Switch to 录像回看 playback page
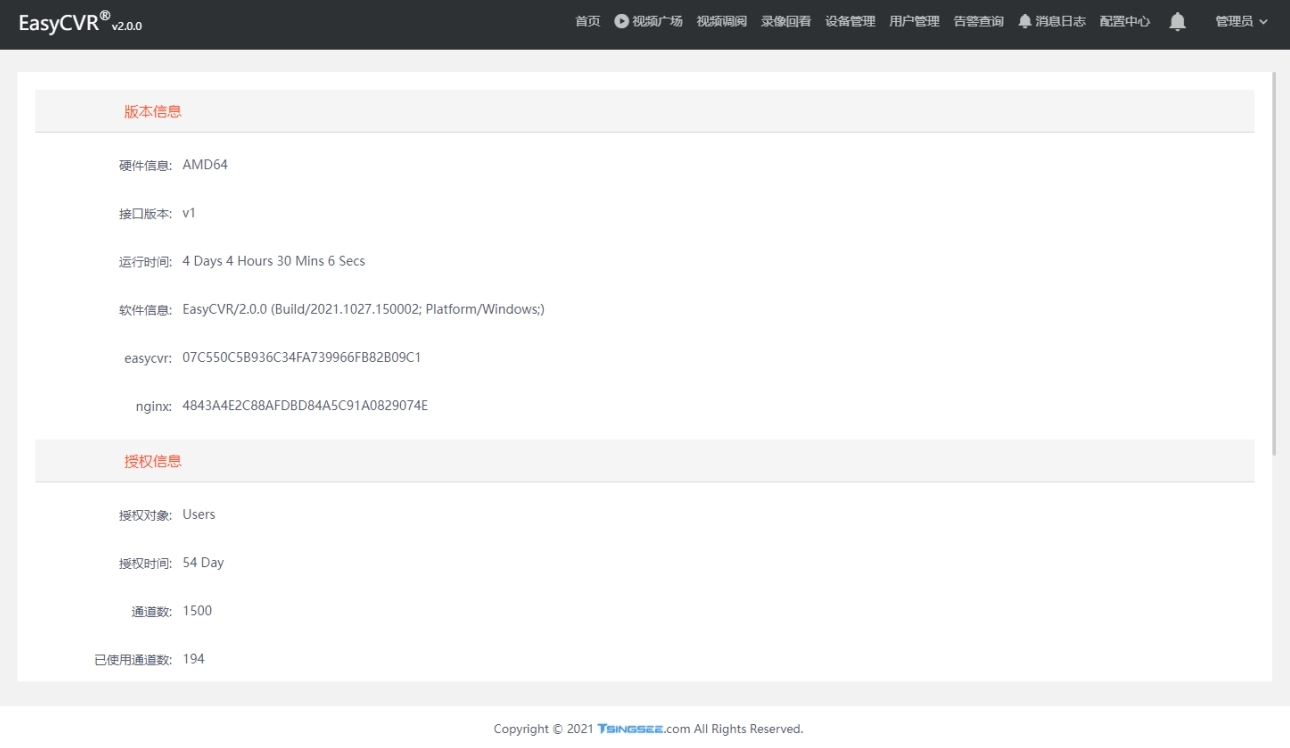The width and height of the screenshot is (1290, 748). pos(785,21)
